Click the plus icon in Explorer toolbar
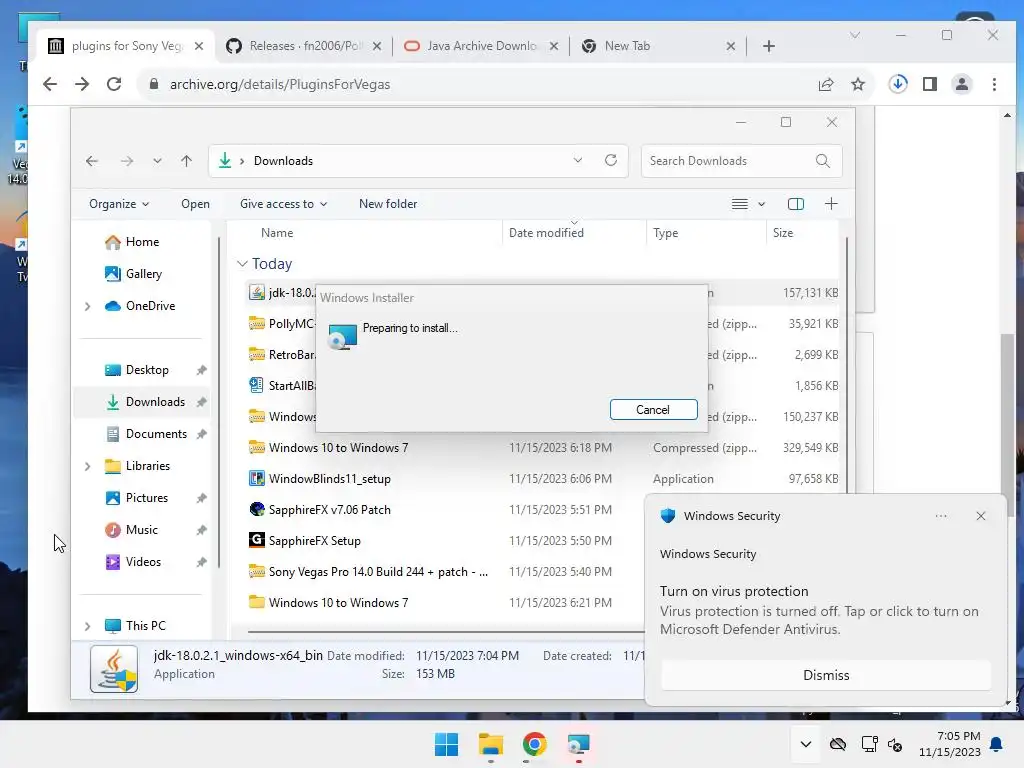Image resolution: width=1024 pixels, height=768 pixels. point(831,204)
